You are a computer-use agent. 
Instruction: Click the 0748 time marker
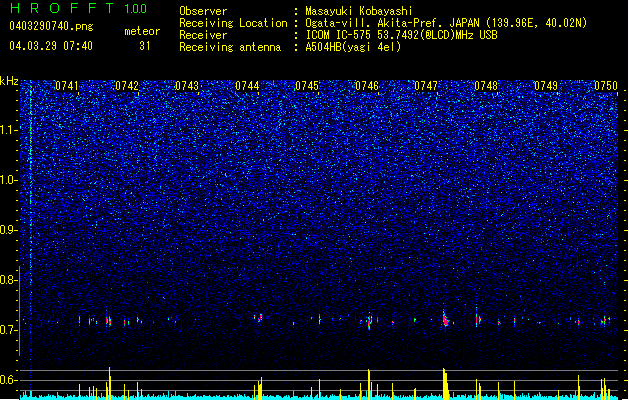click(486, 85)
